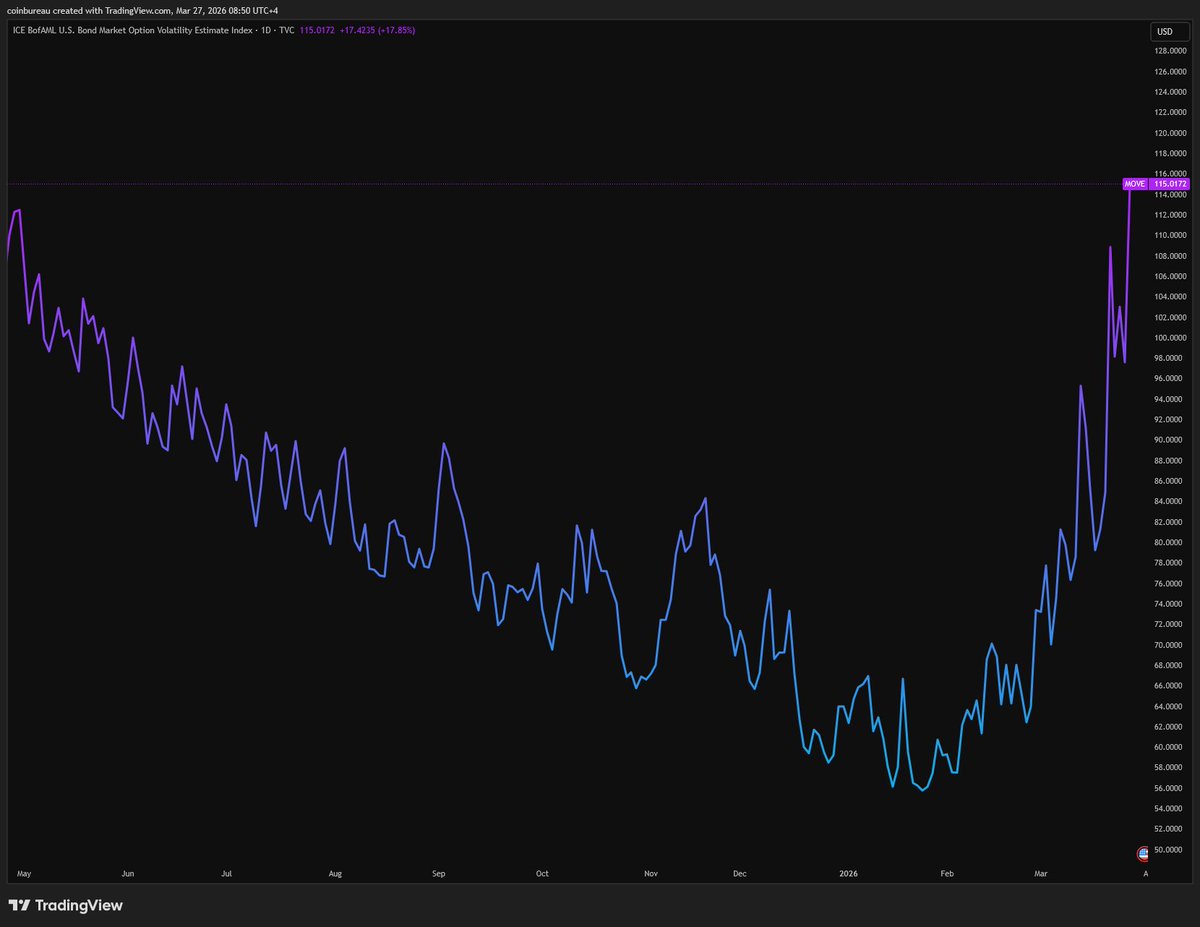Click the Nov label on the time axis
The image size is (1200, 927).
[651, 873]
